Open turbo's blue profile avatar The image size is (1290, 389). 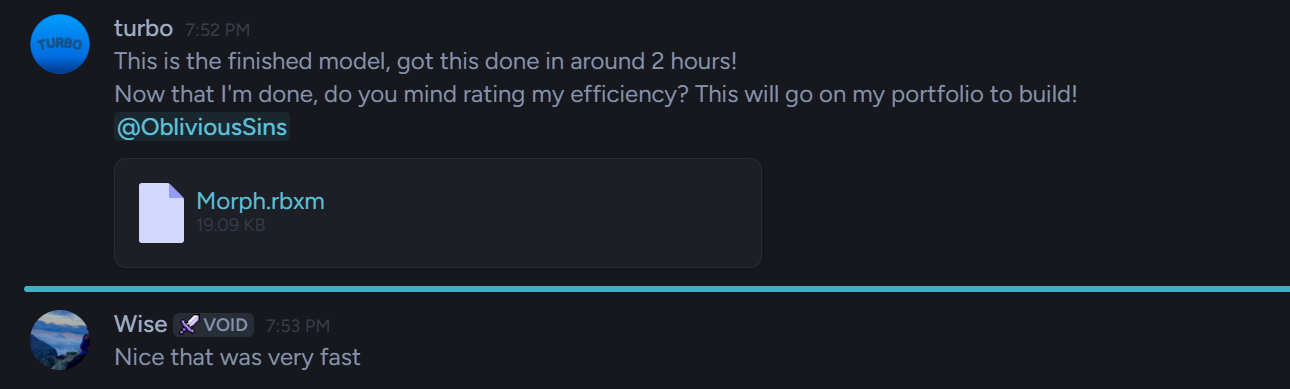pyautogui.click(x=60, y=44)
